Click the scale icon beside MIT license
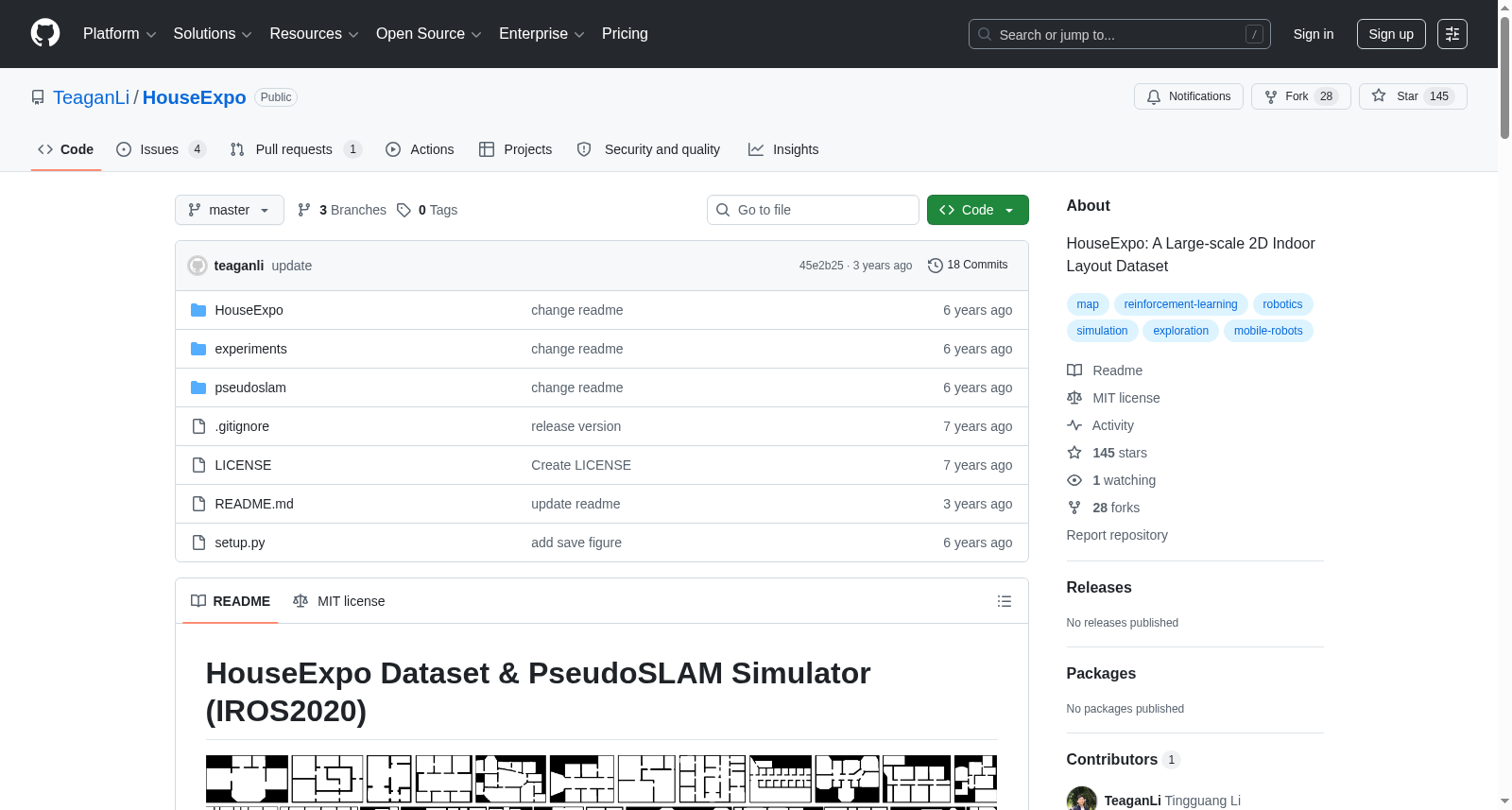The height and width of the screenshot is (810, 1512). point(1074,398)
